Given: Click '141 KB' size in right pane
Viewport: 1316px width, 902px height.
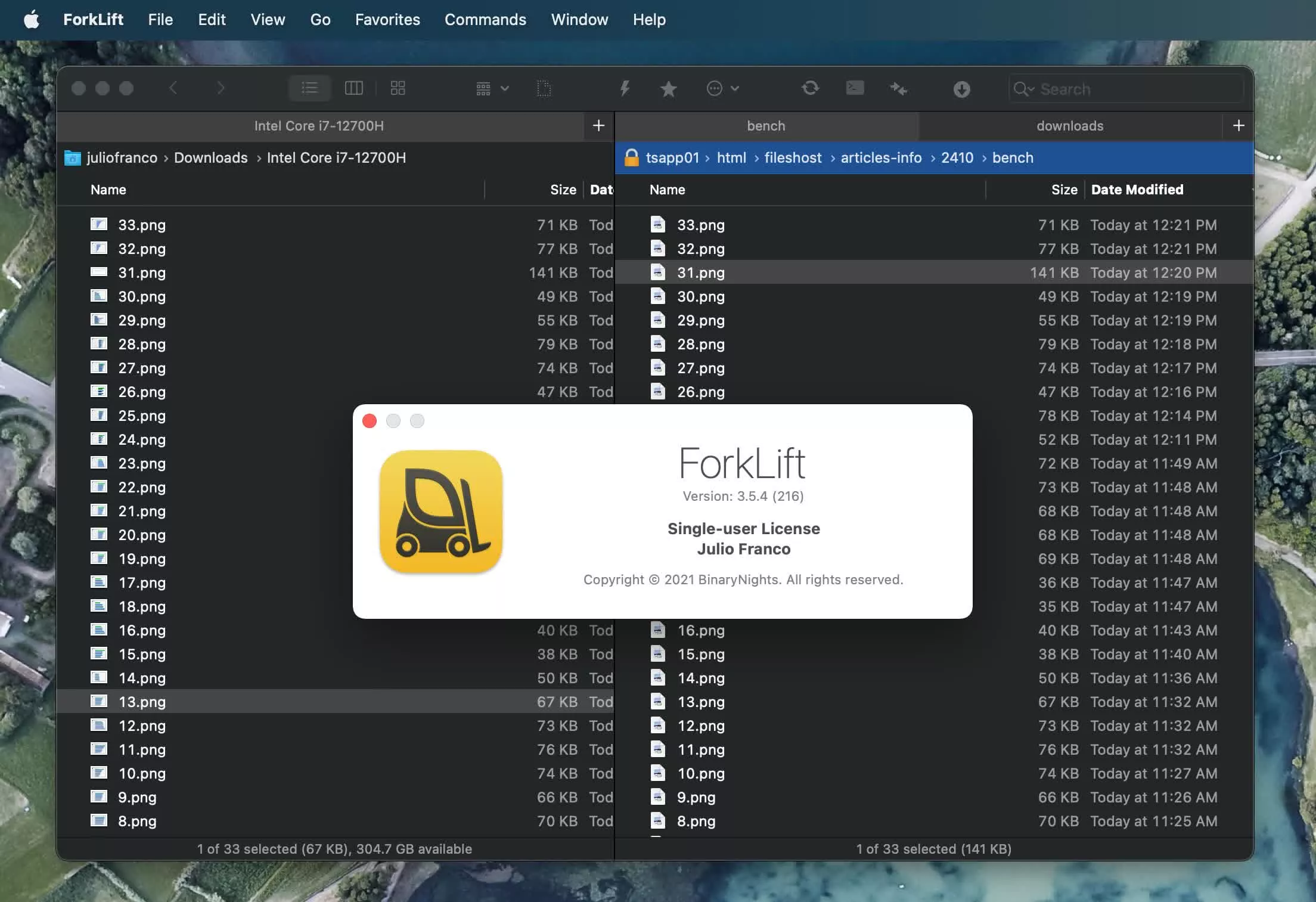Looking at the screenshot, I should point(1054,272).
